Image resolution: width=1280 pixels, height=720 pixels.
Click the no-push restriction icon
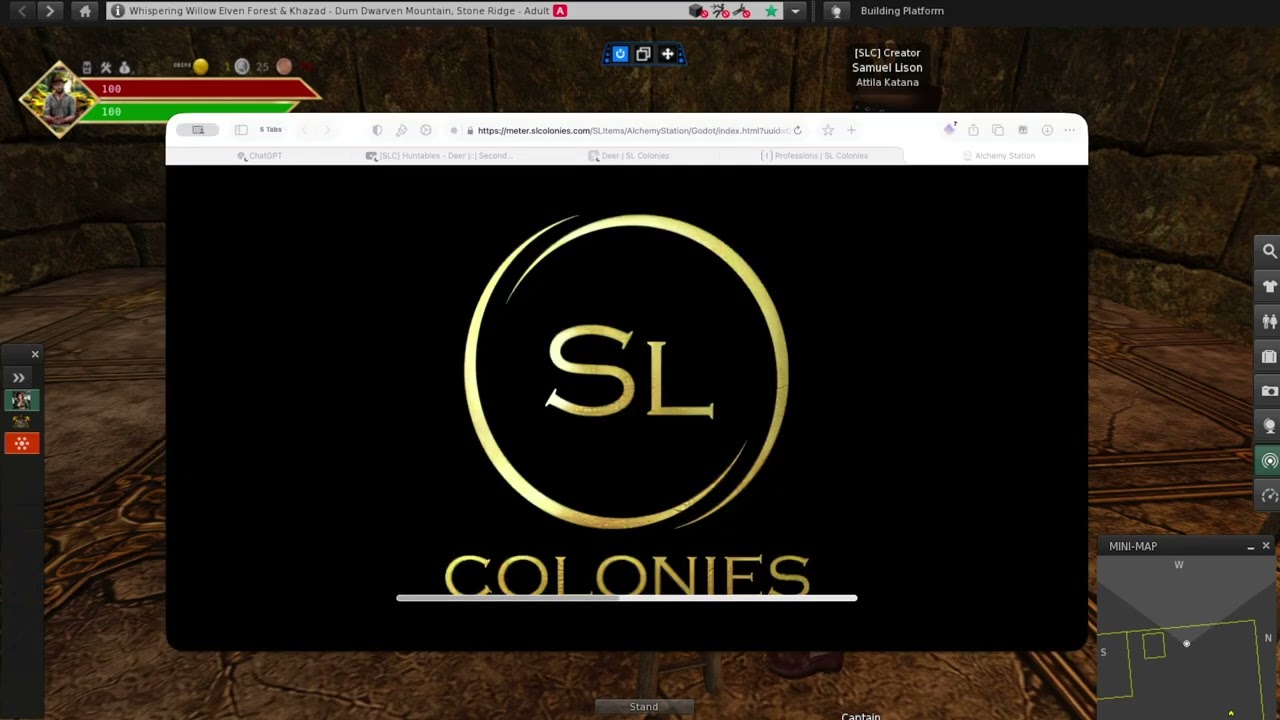coord(719,11)
